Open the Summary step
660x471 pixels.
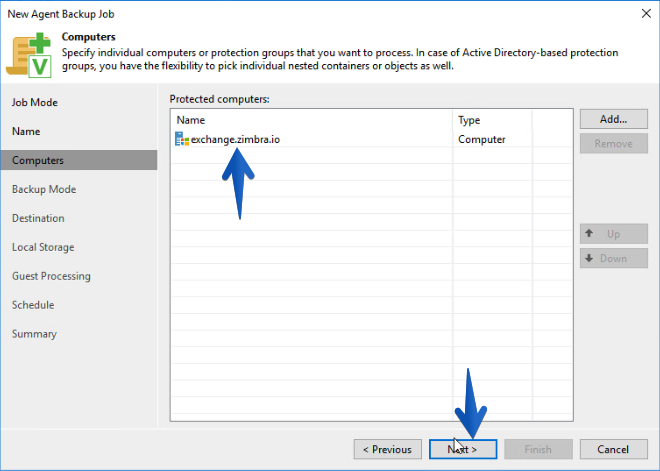pos(34,334)
